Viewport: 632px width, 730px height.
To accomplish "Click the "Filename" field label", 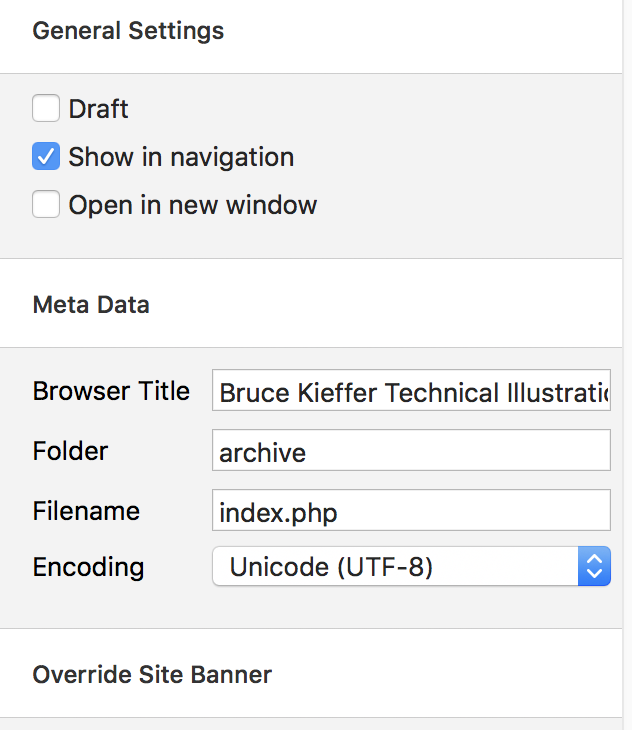I will [x=86, y=511].
